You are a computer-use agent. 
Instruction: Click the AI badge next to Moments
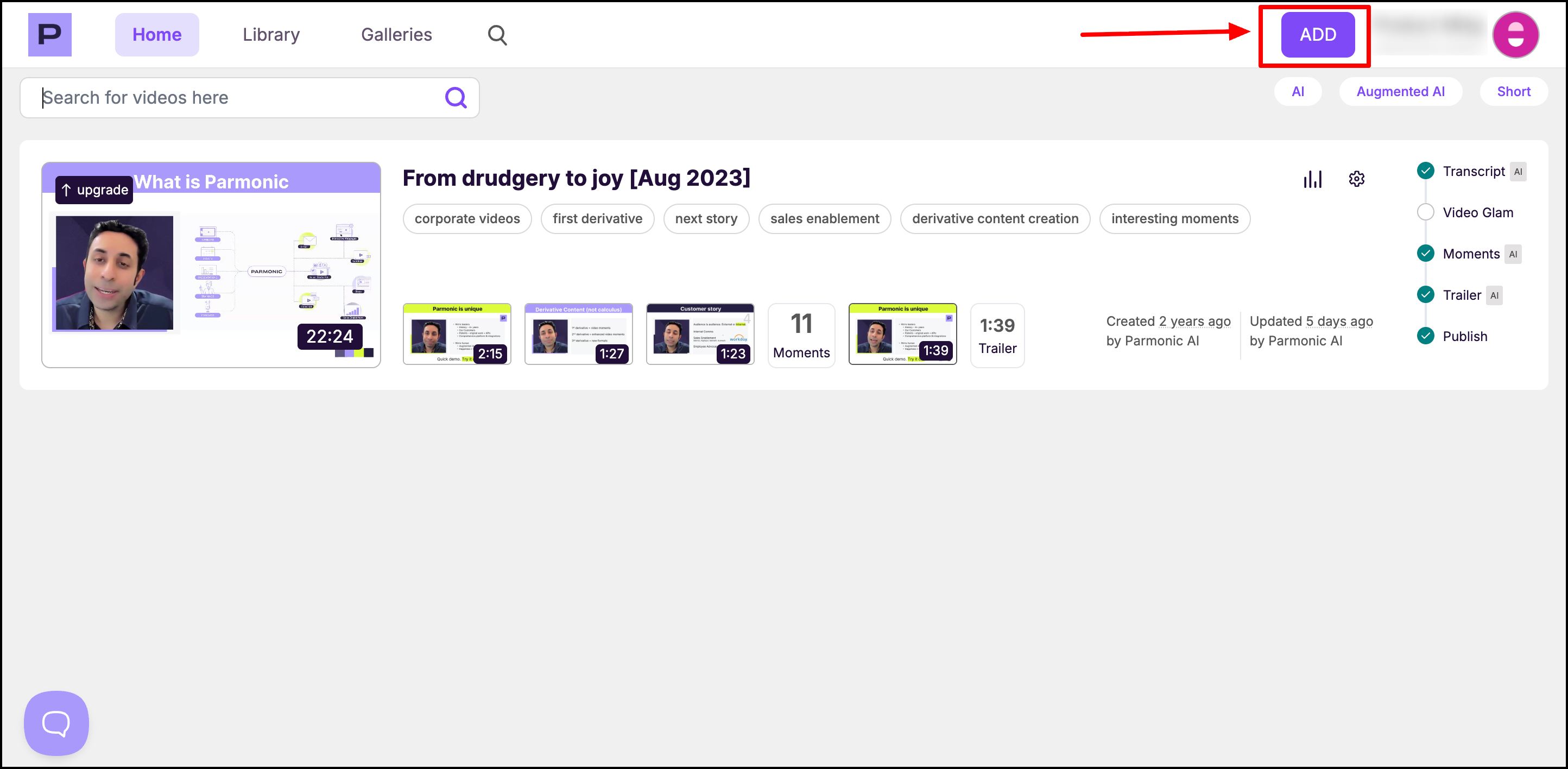pos(1513,255)
